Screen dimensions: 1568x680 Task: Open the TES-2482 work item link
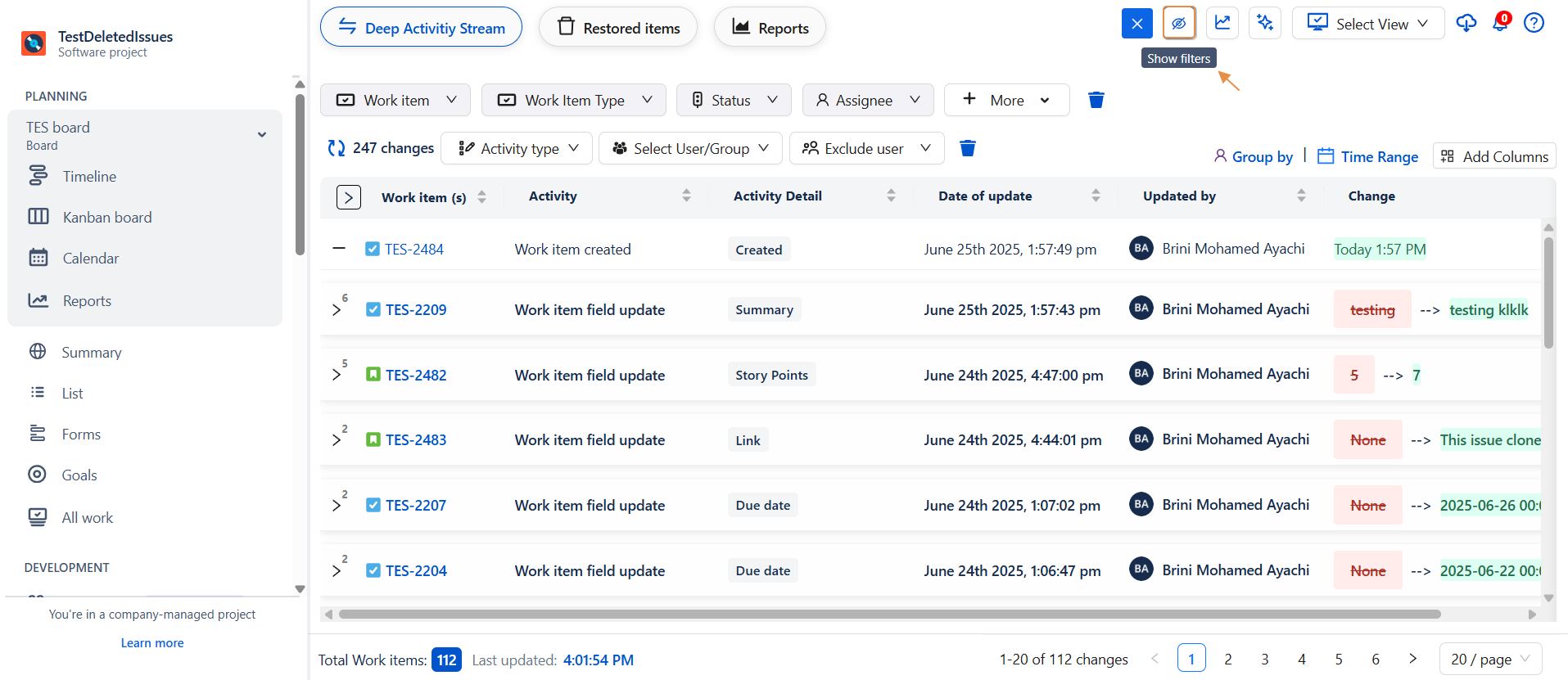[x=416, y=376]
